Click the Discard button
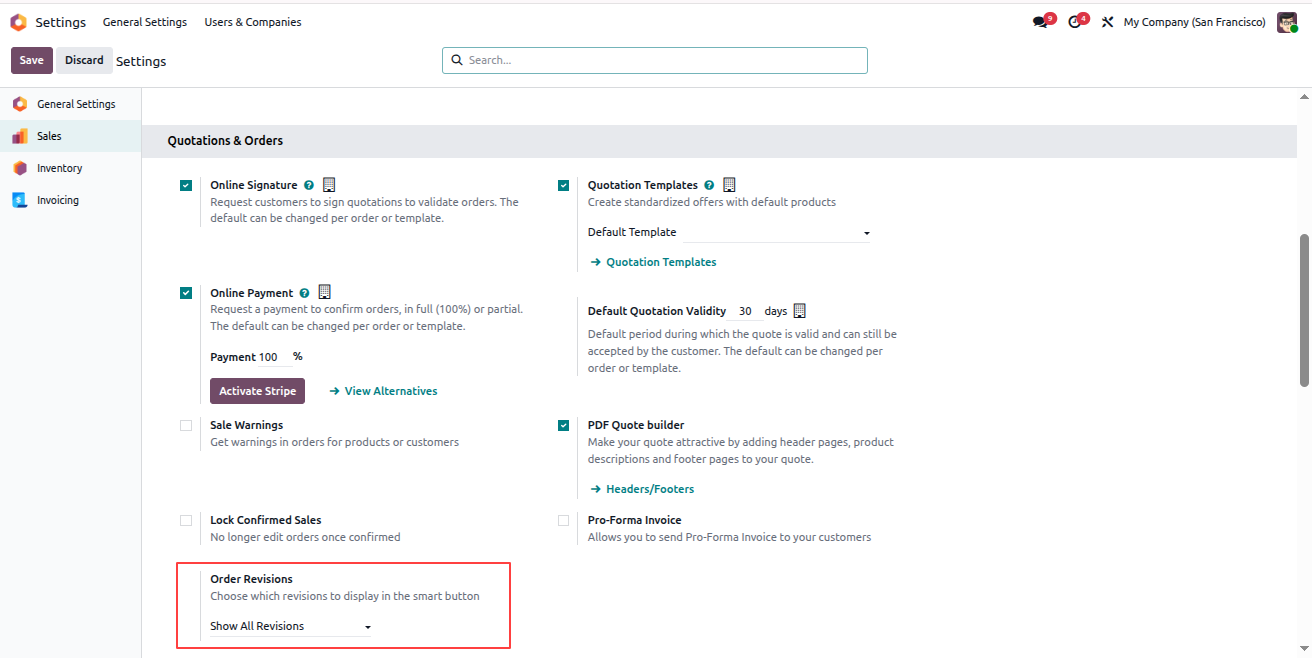The height and width of the screenshot is (658, 1312). pyautogui.click(x=84, y=60)
